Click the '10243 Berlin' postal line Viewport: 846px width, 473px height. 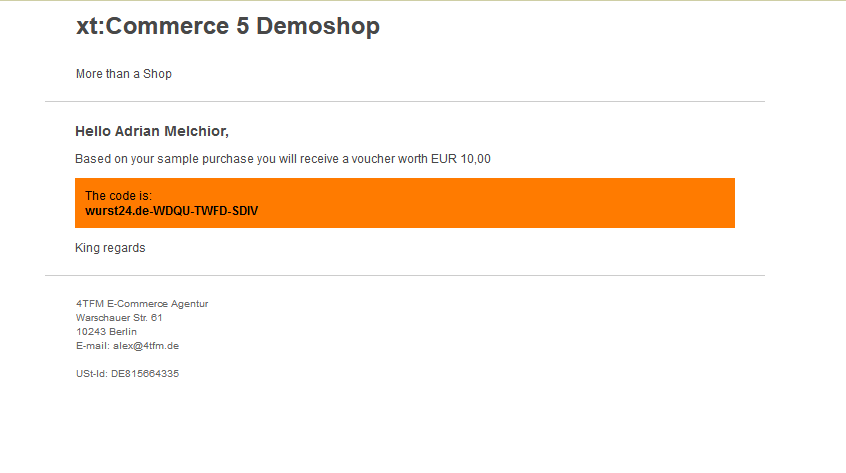pos(106,331)
